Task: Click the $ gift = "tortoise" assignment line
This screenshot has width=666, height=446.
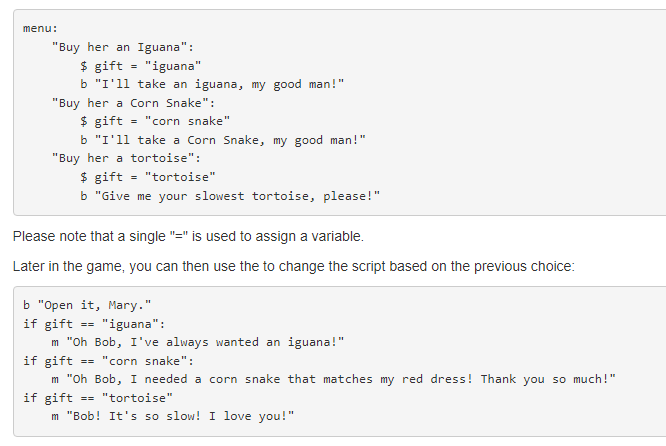Action: [x=147, y=177]
